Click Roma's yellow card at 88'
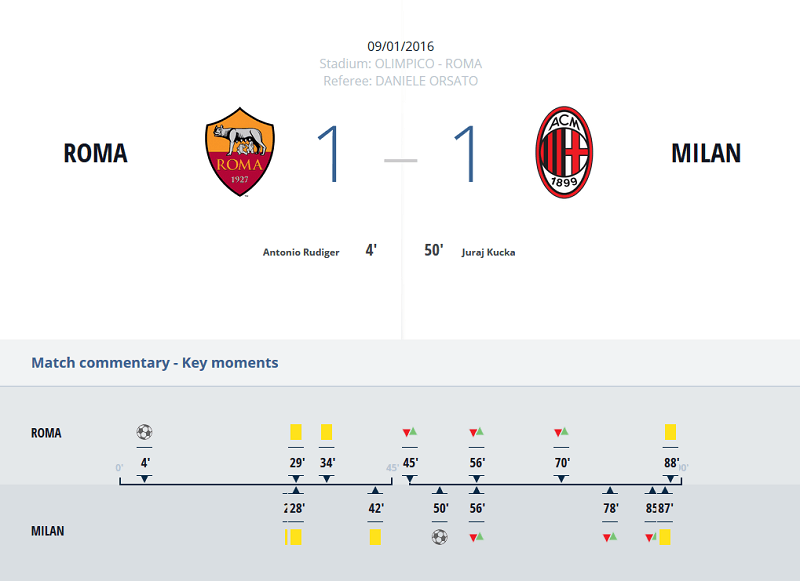 coord(670,432)
